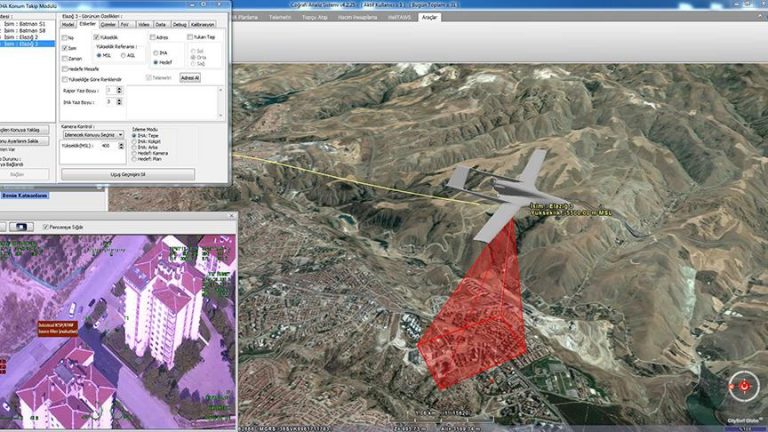Toggle the İsim label checkbox

[x=65, y=47]
